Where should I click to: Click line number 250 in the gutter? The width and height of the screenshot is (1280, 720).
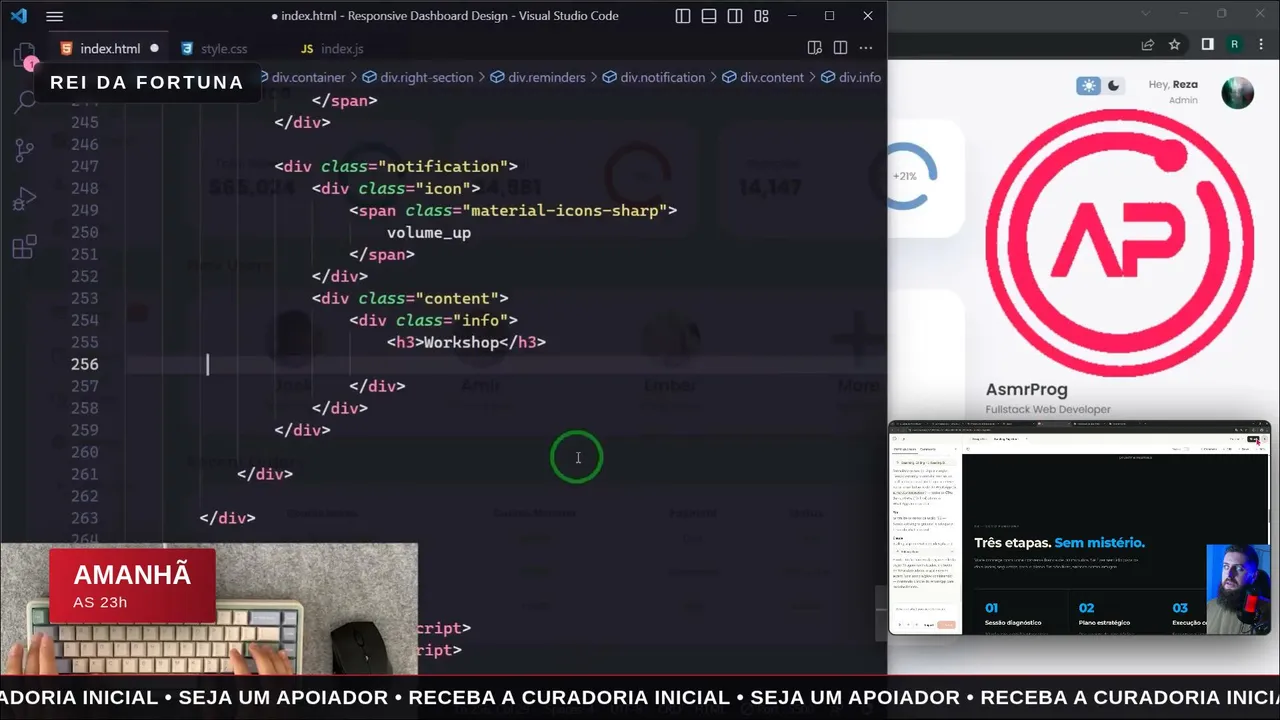coord(85,232)
